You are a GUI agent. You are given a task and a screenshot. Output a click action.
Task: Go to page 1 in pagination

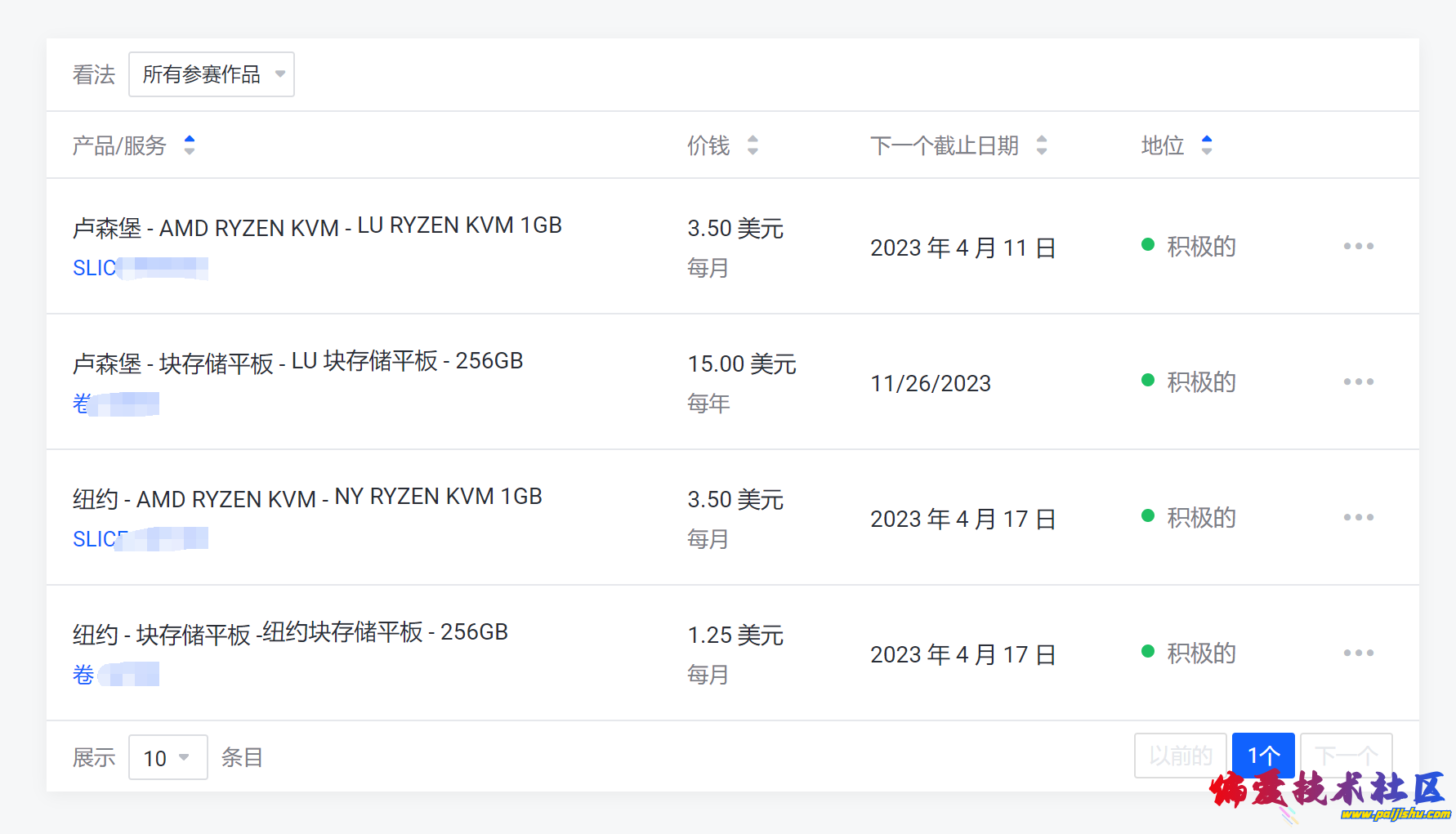1262,755
